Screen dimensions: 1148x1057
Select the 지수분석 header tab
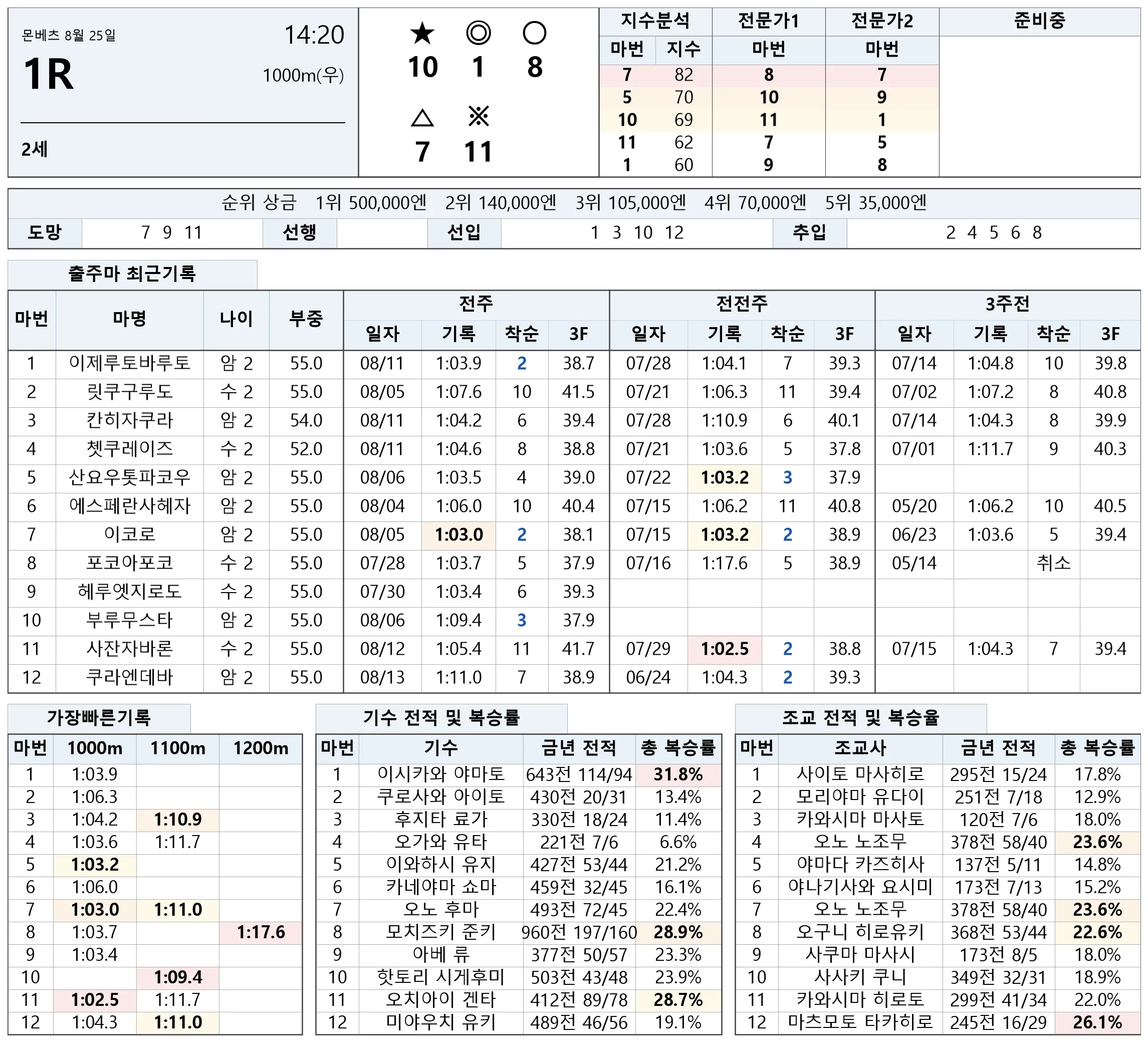click(x=655, y=21)
